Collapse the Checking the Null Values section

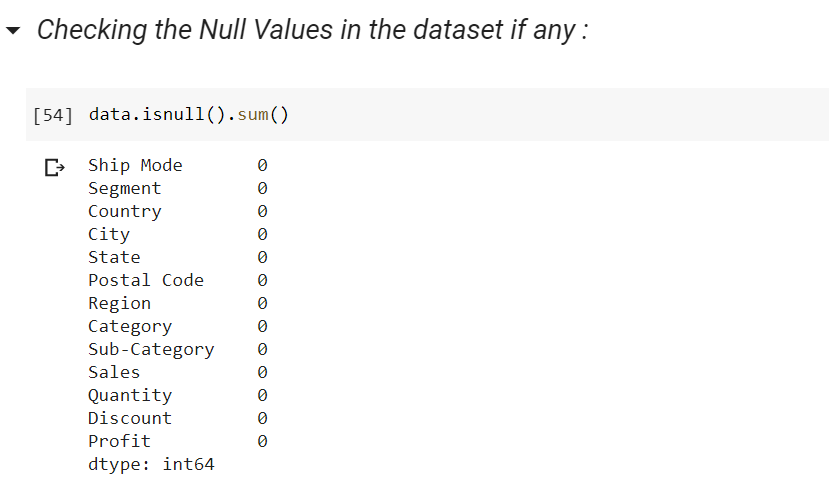click(x=13, y=30)
